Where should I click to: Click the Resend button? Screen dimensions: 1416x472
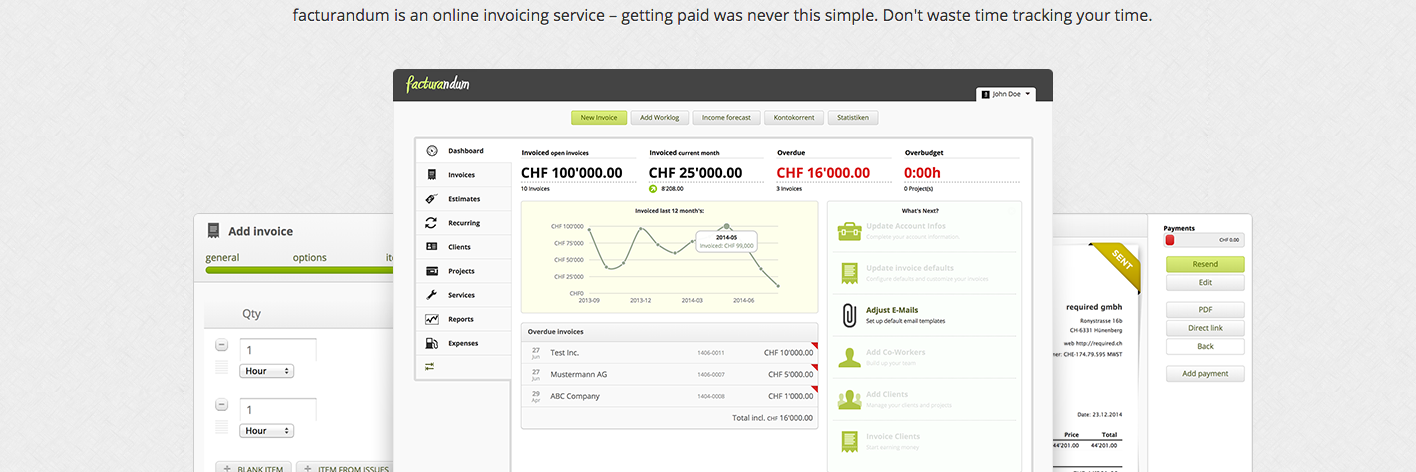[x=1205, y=265]
